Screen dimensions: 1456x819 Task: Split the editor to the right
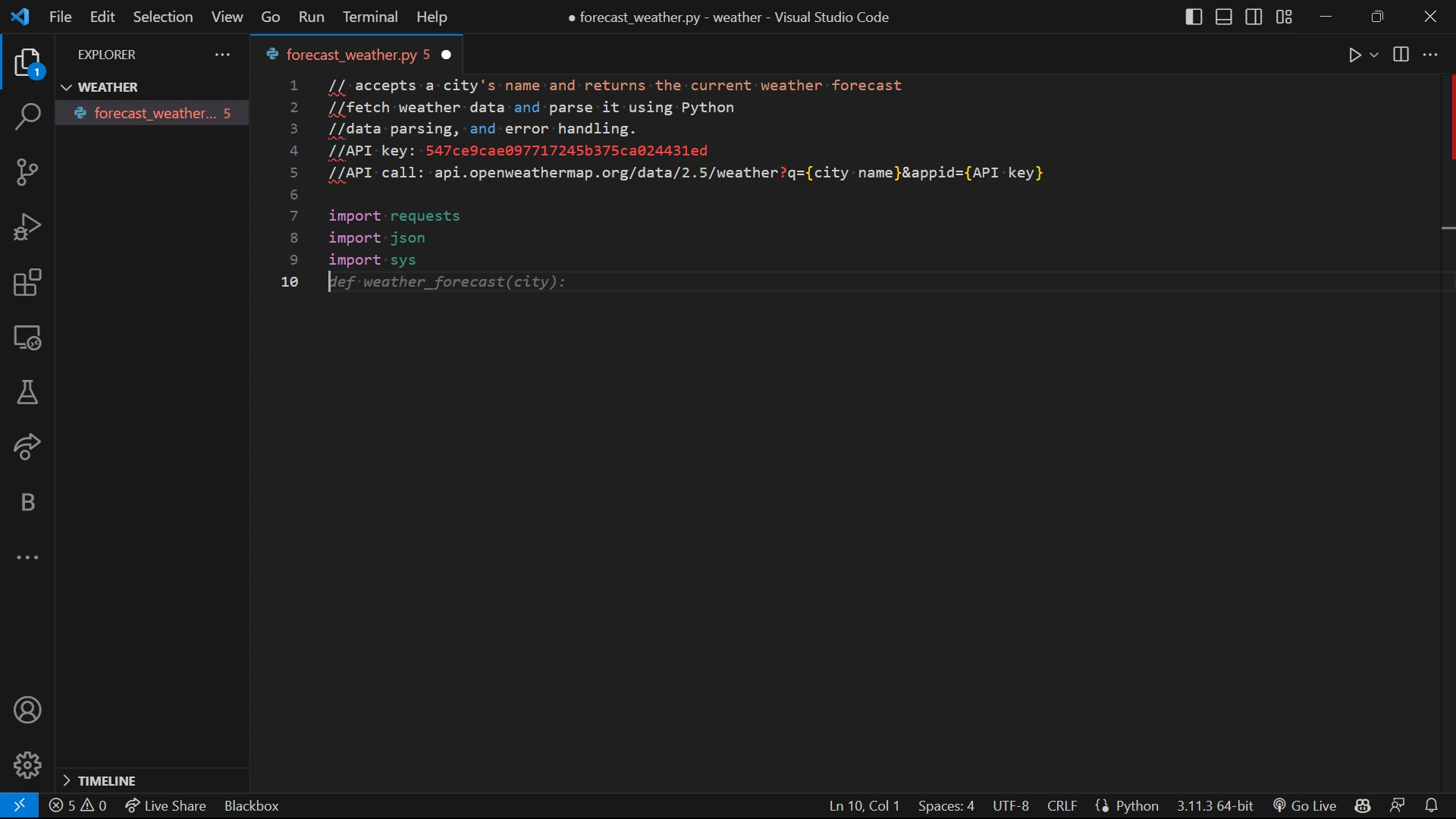click(1401, 55)
